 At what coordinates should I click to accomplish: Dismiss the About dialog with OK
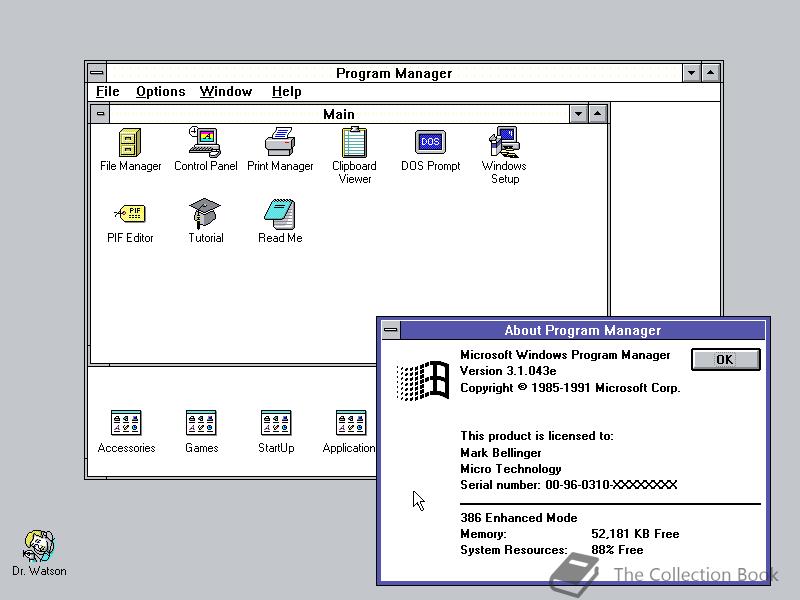pos(726,359)
